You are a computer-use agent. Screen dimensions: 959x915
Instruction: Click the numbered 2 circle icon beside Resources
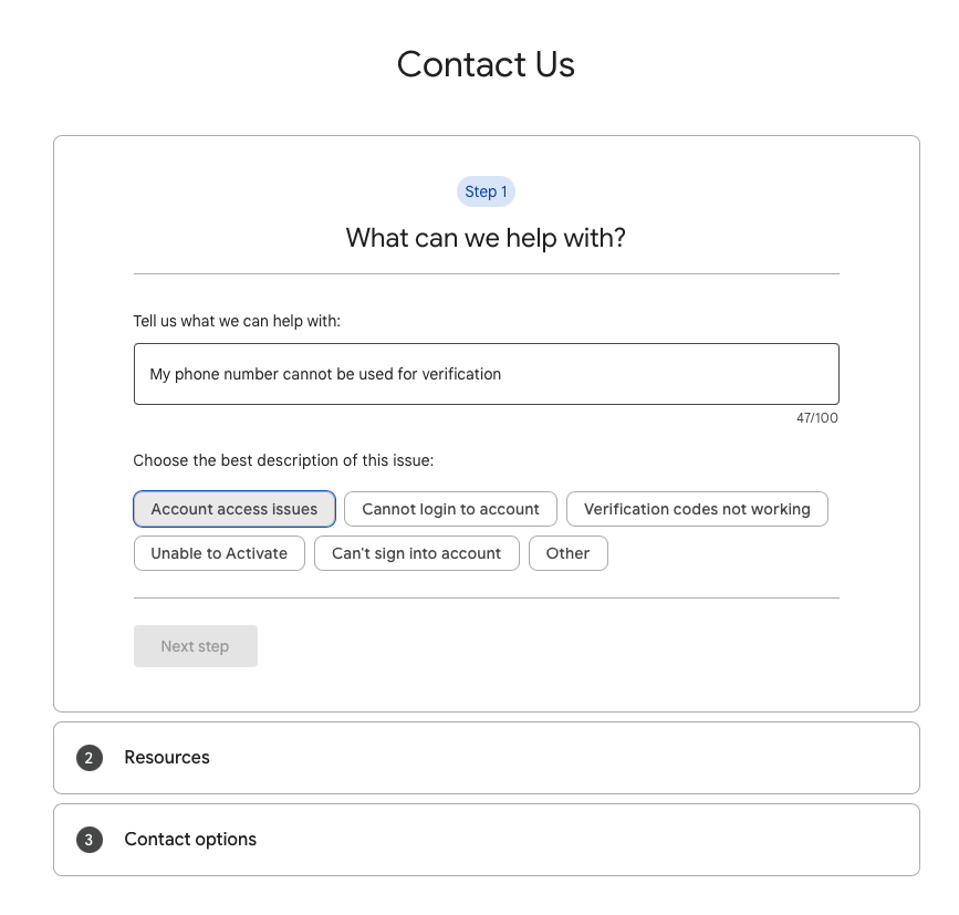(88, 758)
